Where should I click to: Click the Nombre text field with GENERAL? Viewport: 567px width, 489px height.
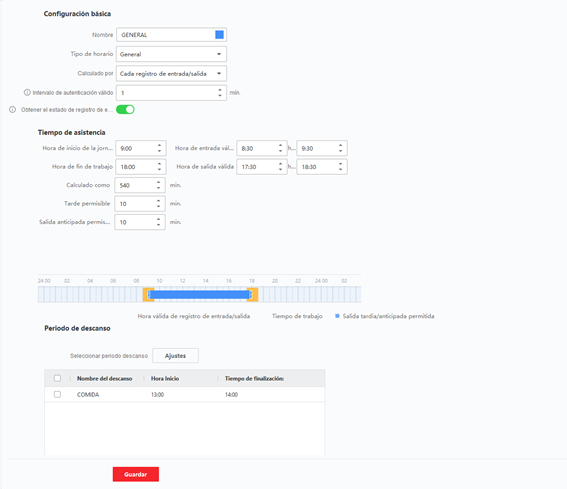(171, 35)
